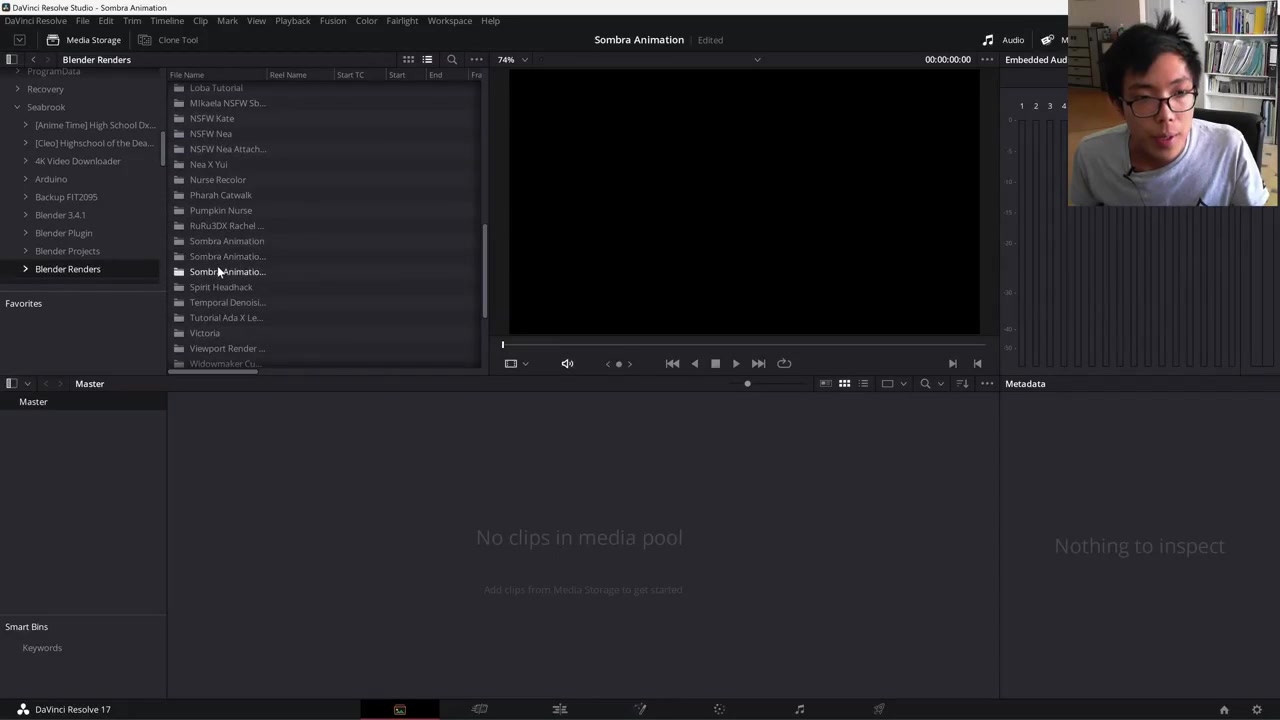Open the Fusion menu
This screenshot has height=720, width=1280.
[332, 21]
